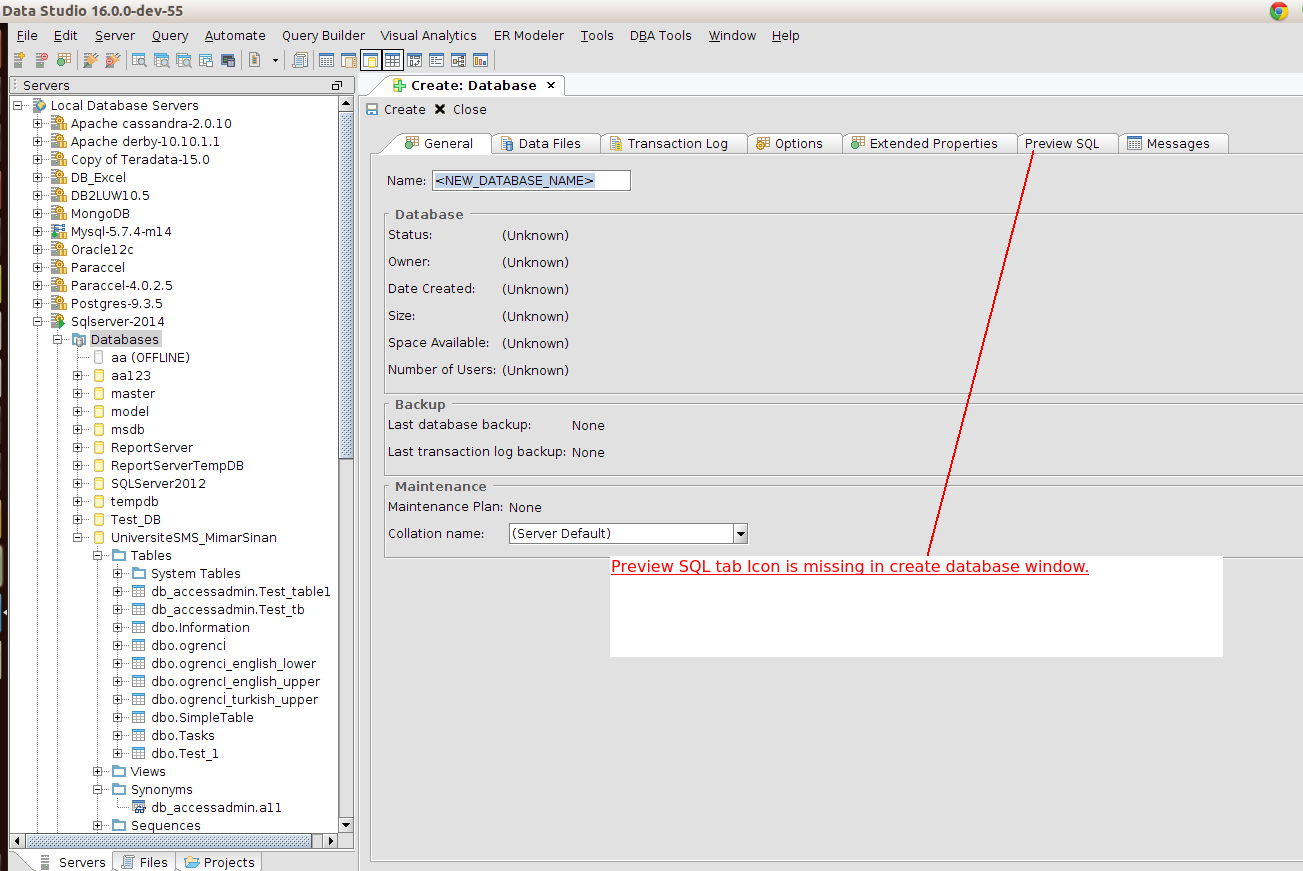Click the Mysql-5.7.4-m14 connected server icon
Screen dimensions: 1303x871
click(60, 231)
